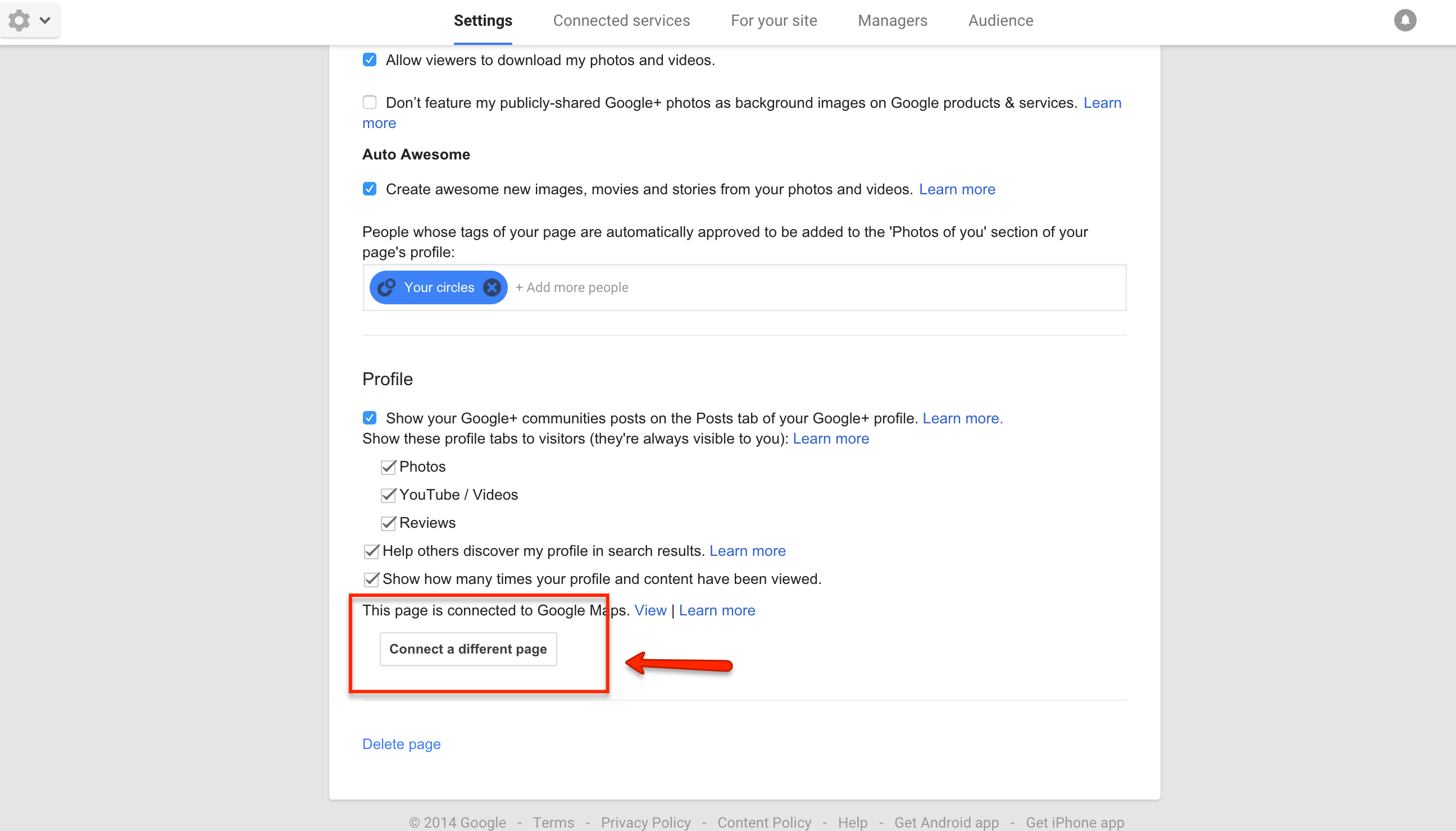Open the notifications bell icon

[x=1405, y=21]
